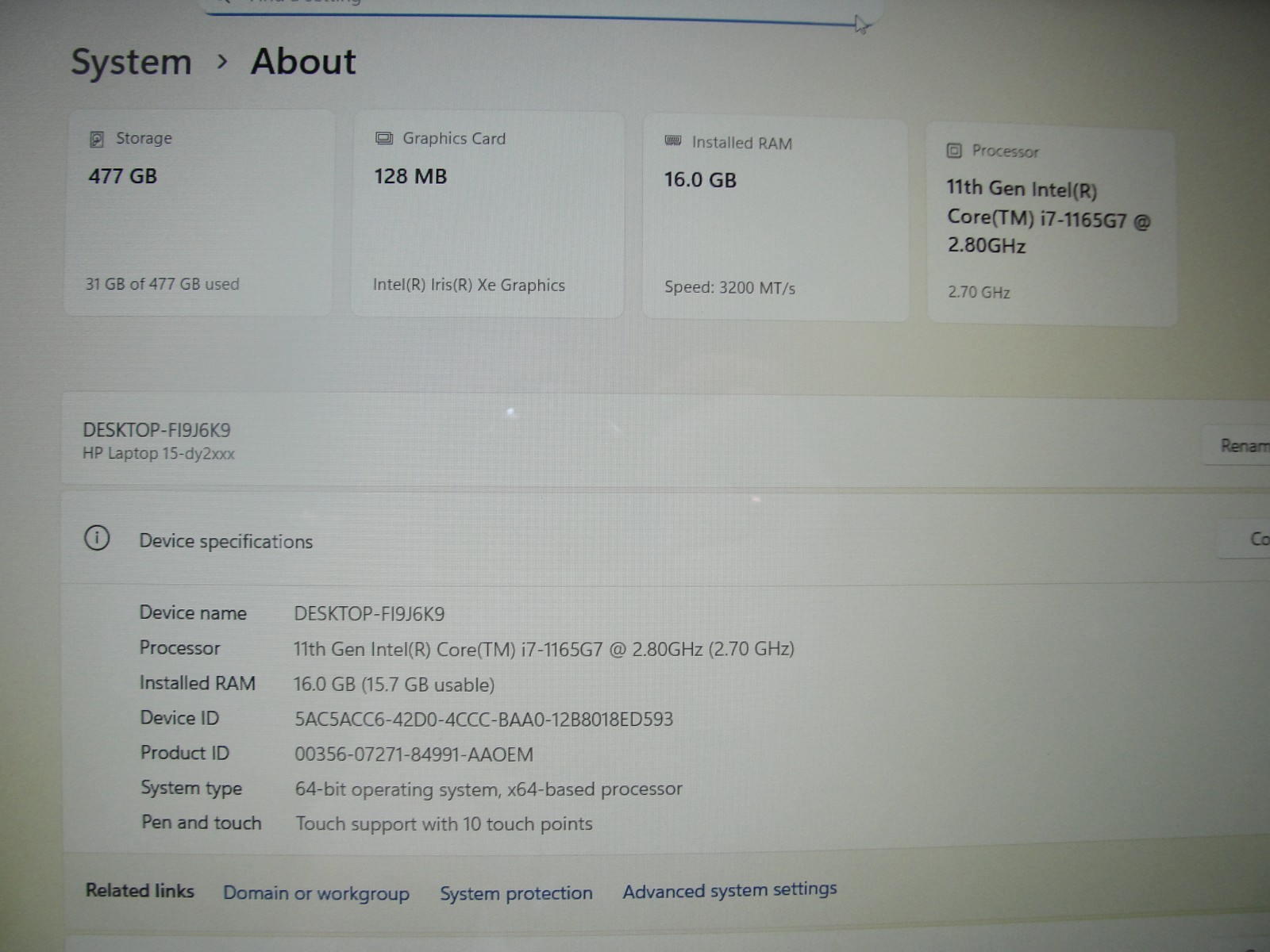
Task: Go back to System in breadcrumb
Action: (132, 62)
